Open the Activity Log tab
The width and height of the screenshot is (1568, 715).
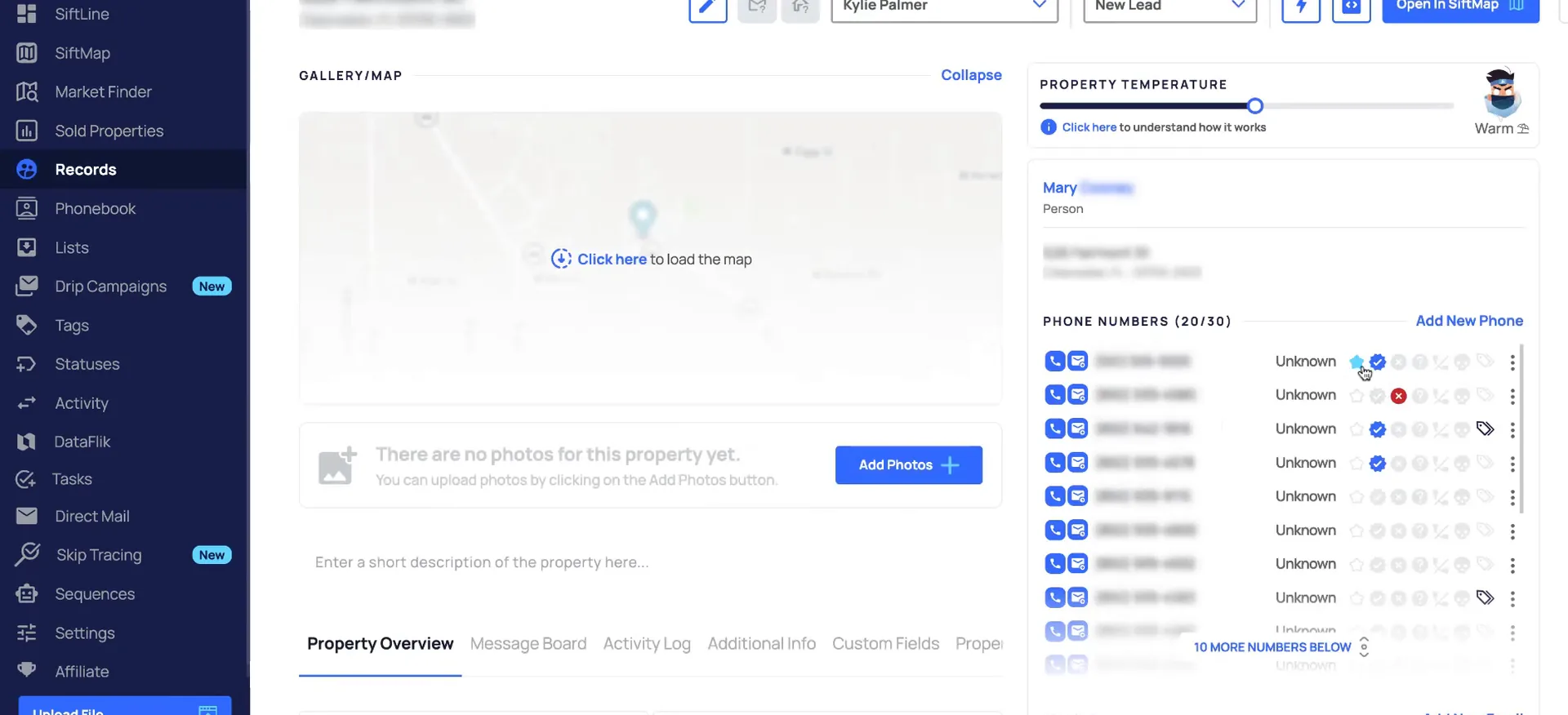[647, 644]
